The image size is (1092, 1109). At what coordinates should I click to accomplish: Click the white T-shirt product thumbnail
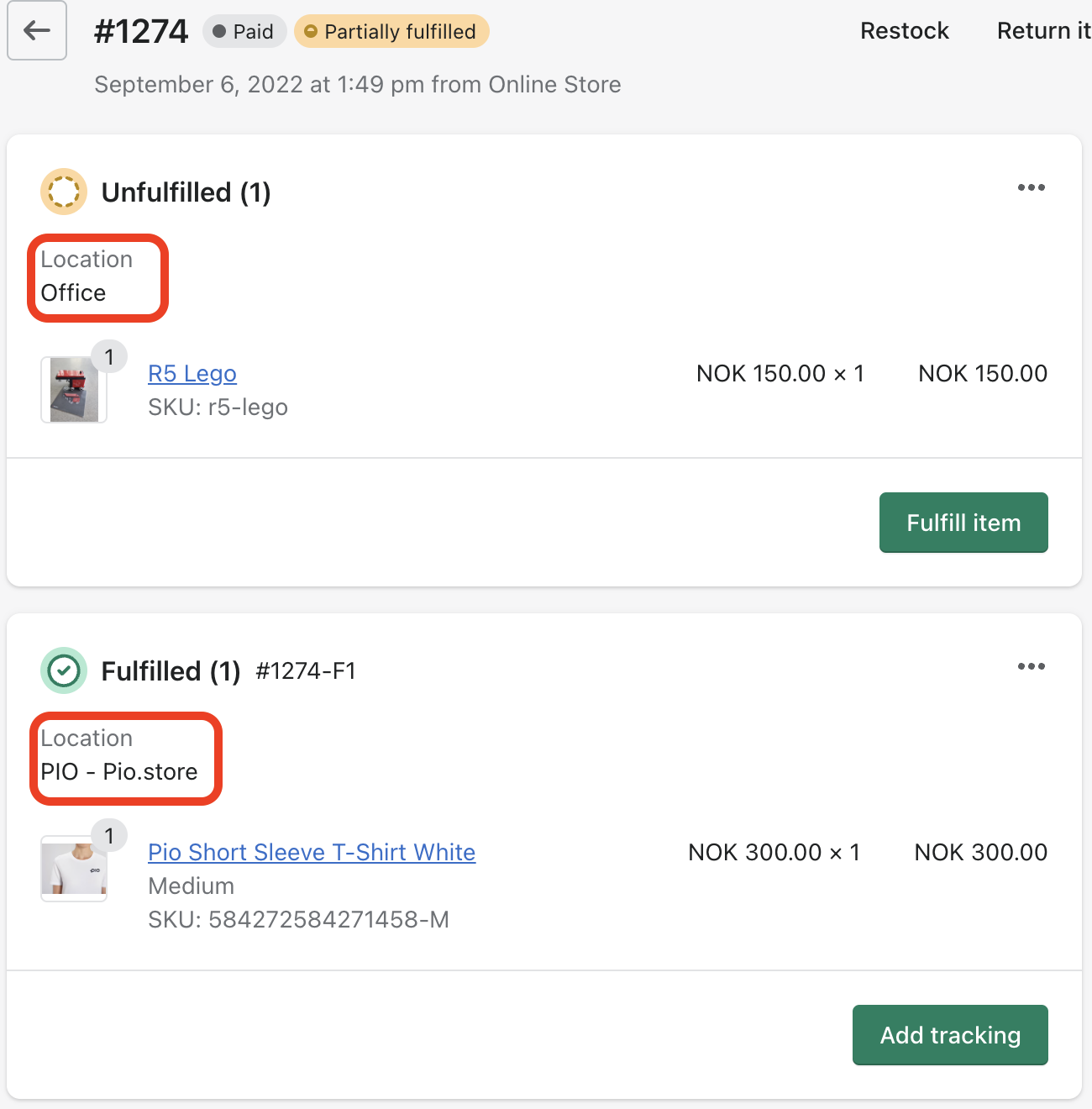[74, 869]
